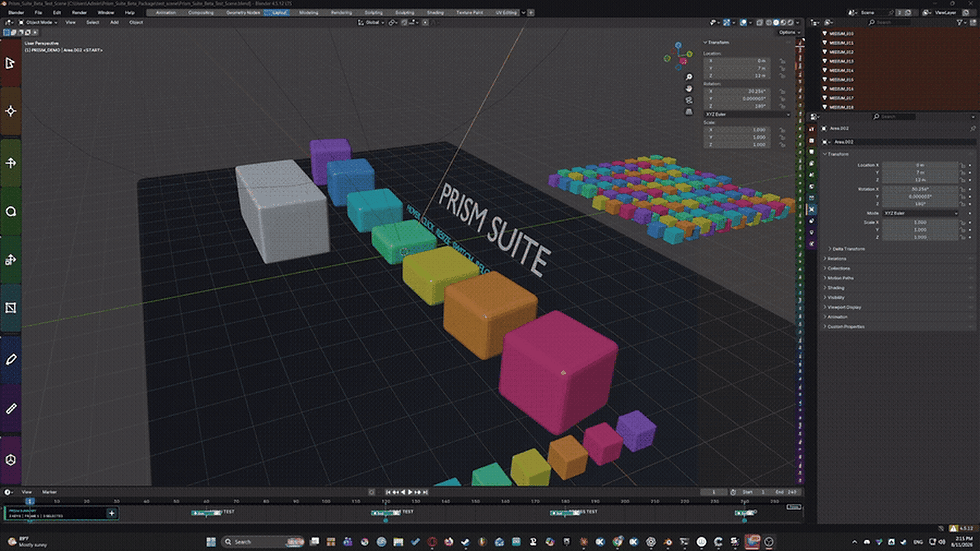Image resolution: width=980 pixels, height=551 pixels.
Task: Select the Measure ruler tool
Action: click(x=11, y=409)
